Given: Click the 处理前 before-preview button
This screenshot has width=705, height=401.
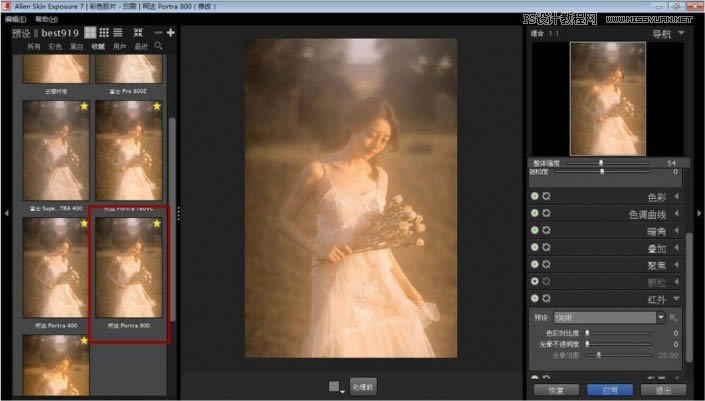Looking at the screenshot, I should 362,386.
